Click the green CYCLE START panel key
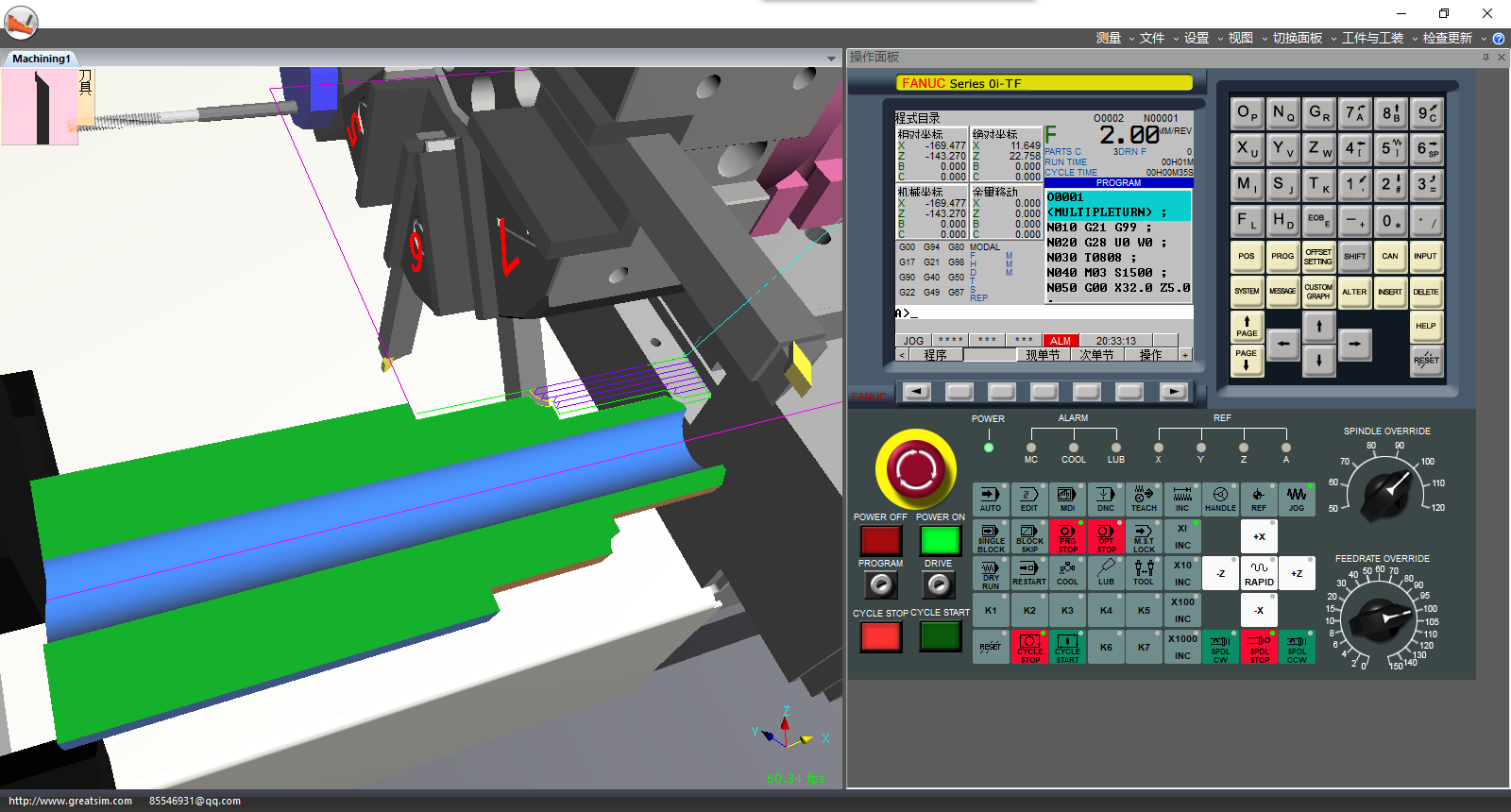The height and width of the screenshot is (812, 1511). click(1067, 647)
